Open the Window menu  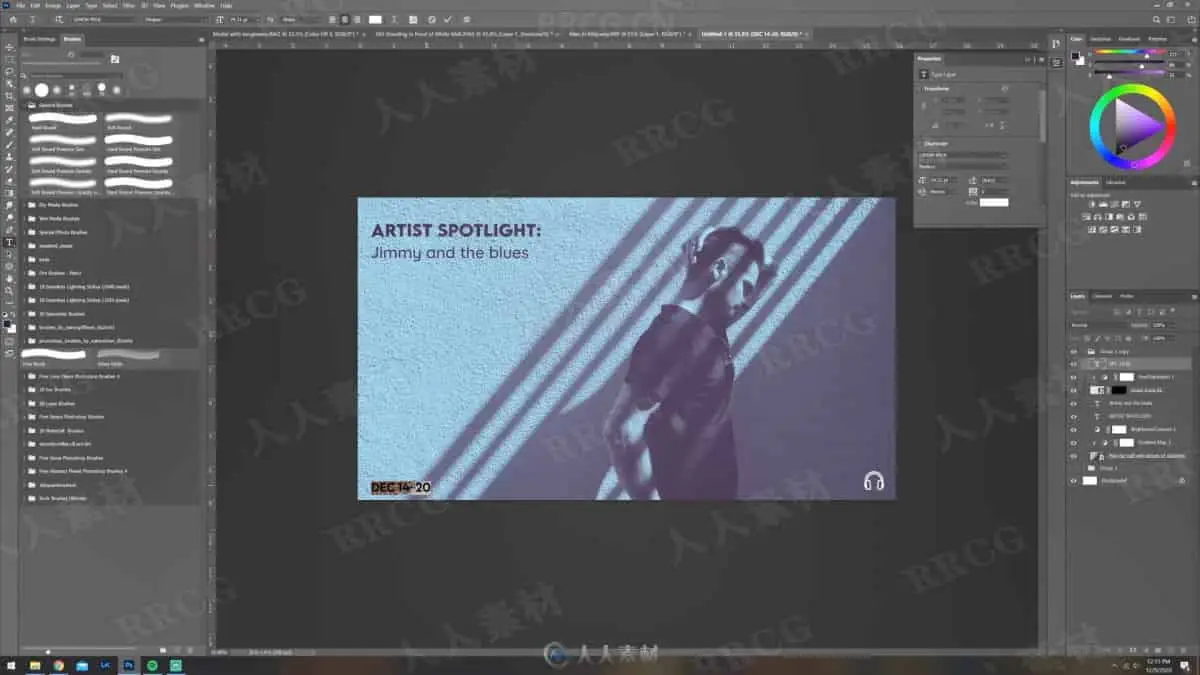click(204, 5)
